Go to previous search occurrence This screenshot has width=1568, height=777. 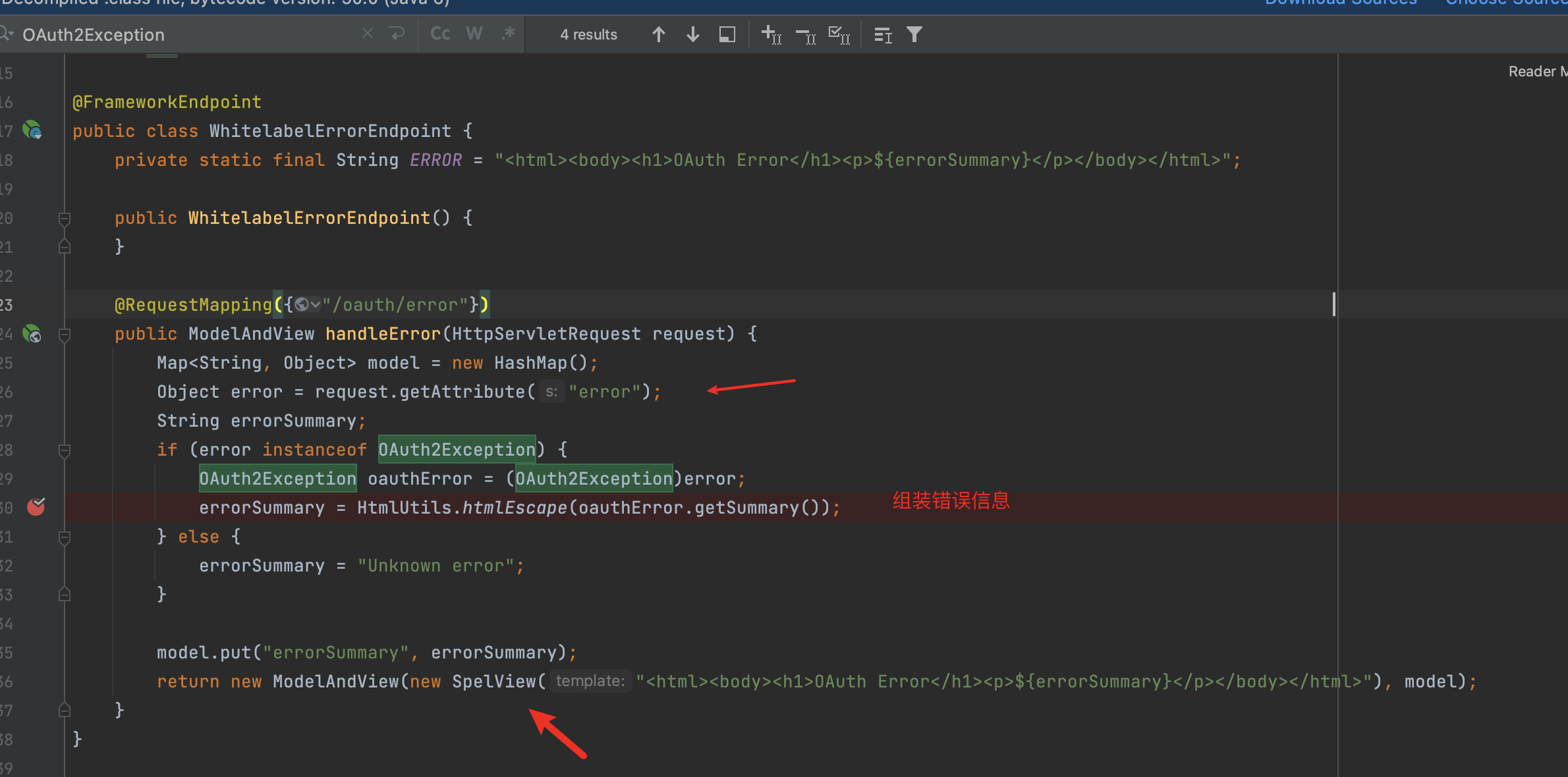pos(658,34)
